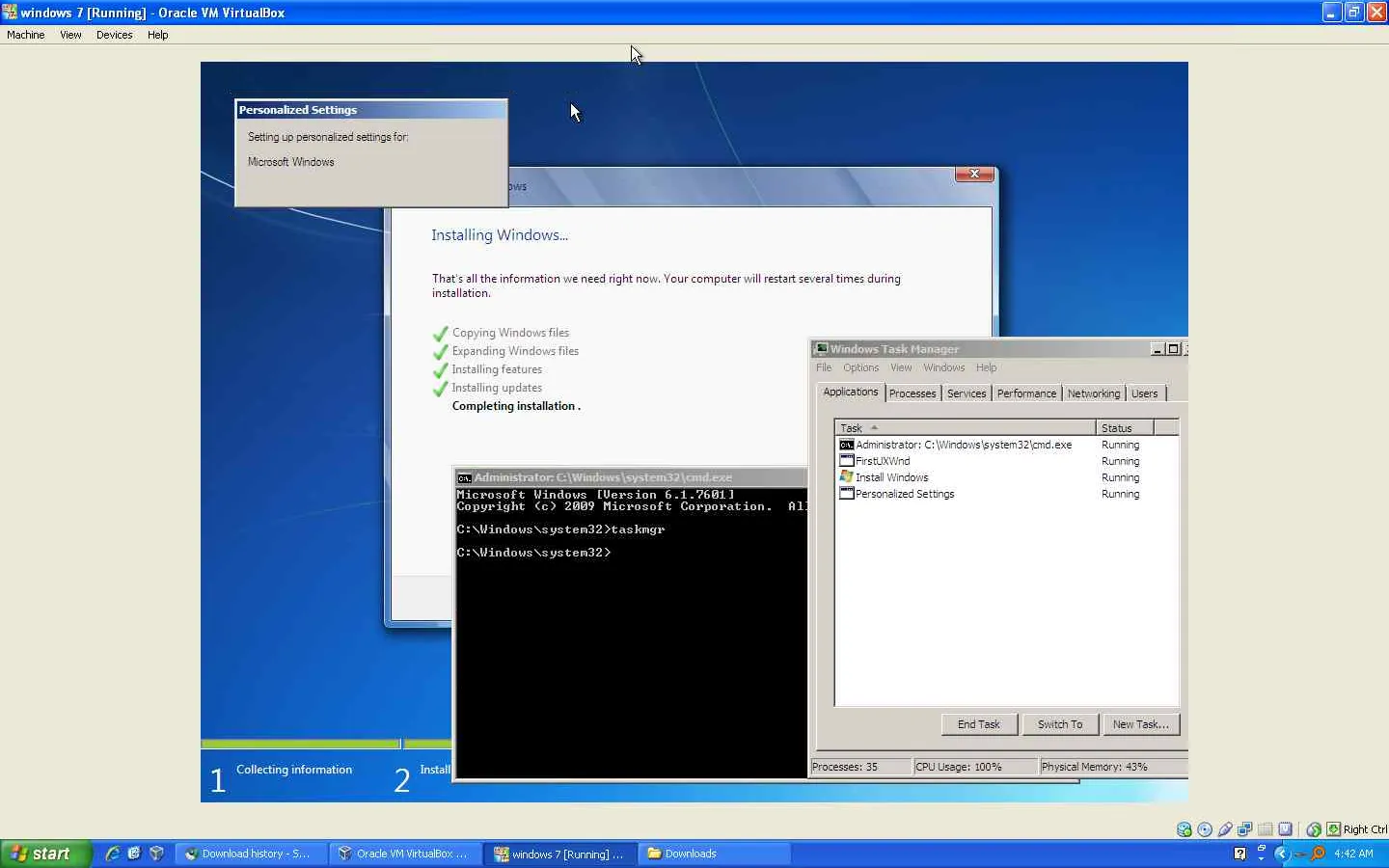Switch to the Processes tab
The width and height of the screenshot is (1389, 868).
tap(912, 393)
